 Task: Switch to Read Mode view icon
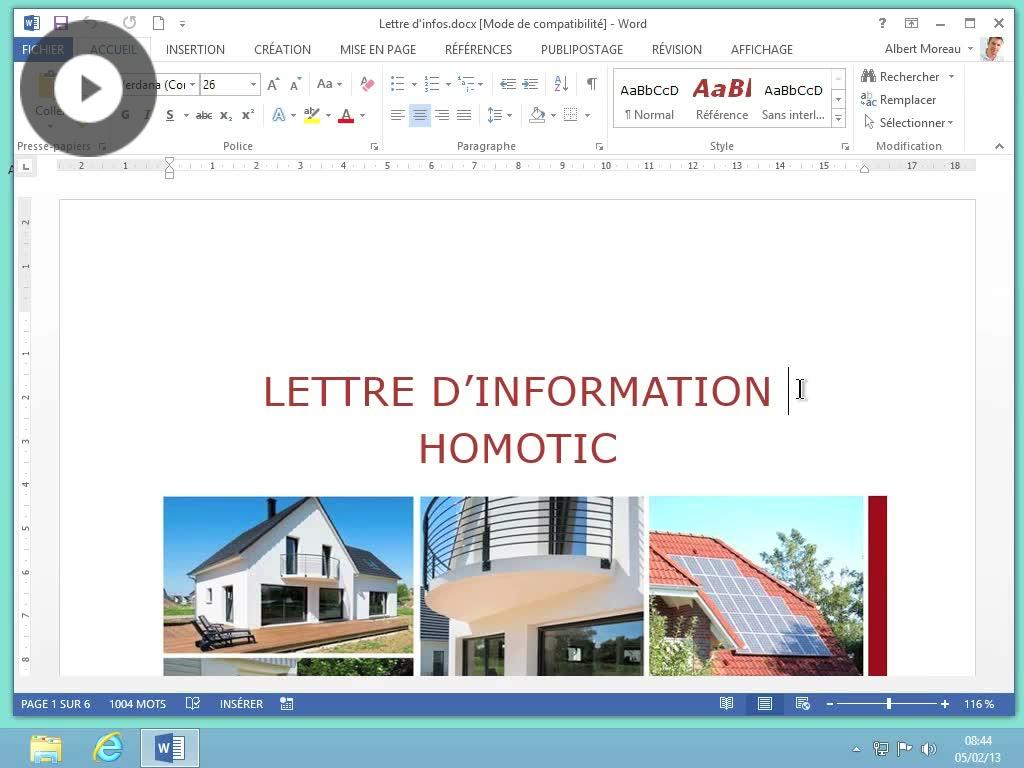[x=726, y=703]
